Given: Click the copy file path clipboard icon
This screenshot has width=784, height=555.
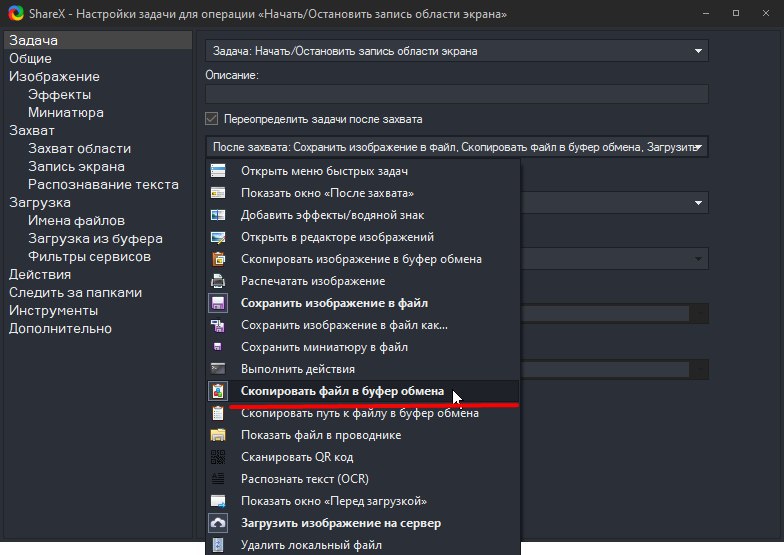Looking at the screenshot, I should 218,412.
